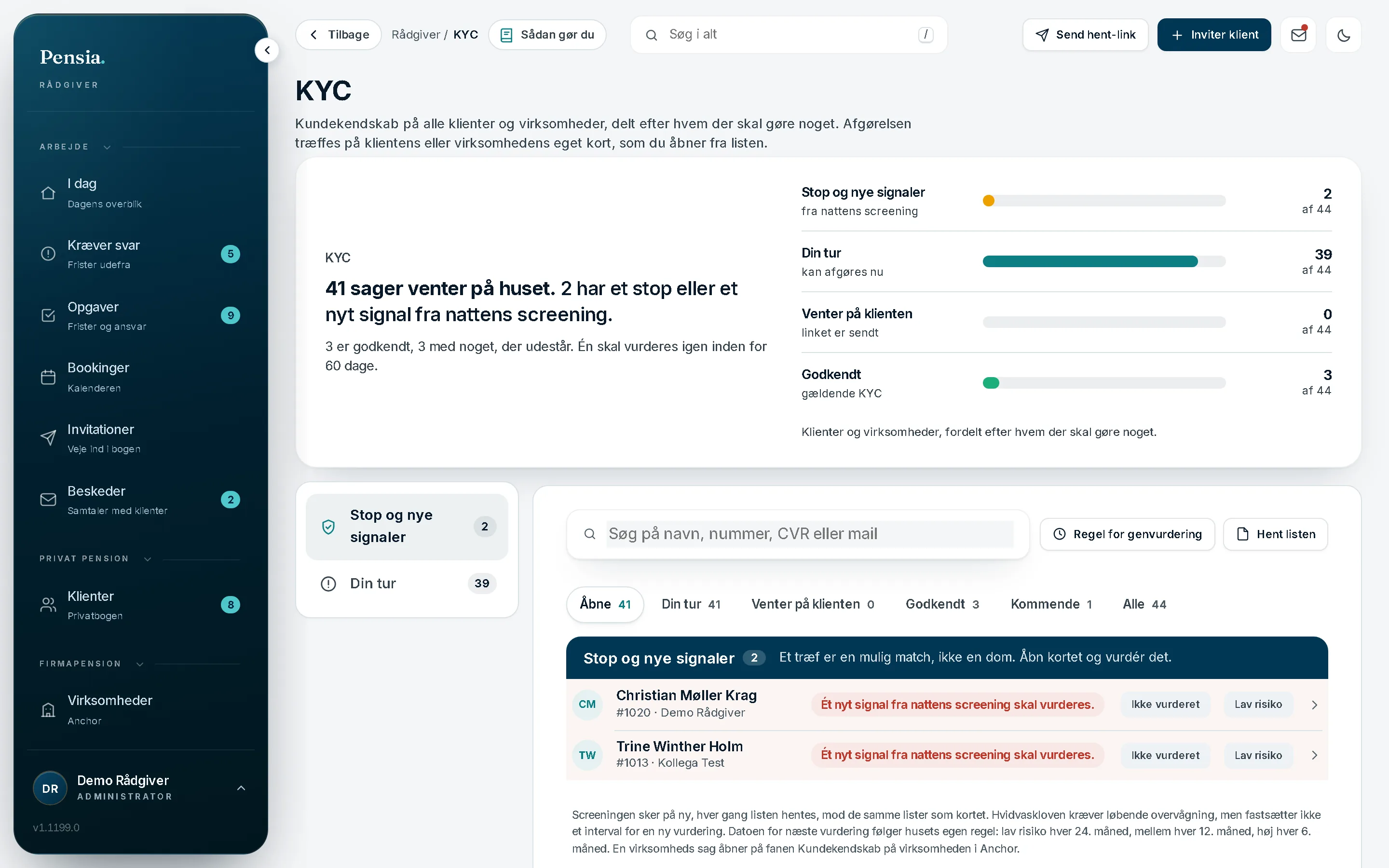Go back with the Tilbage button

339,35
